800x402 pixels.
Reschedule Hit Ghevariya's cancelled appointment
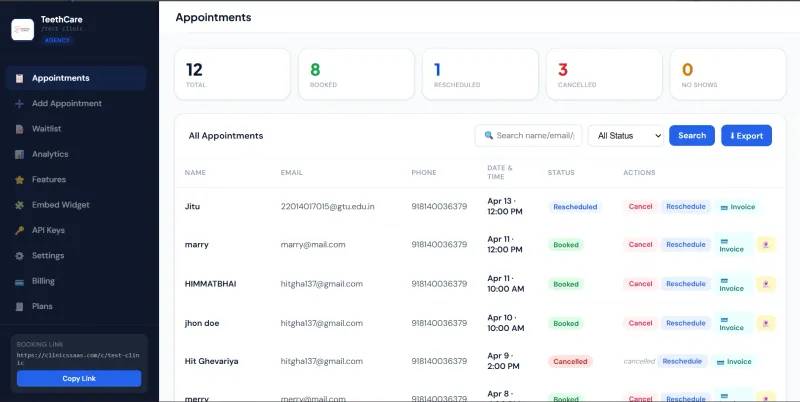682,361
